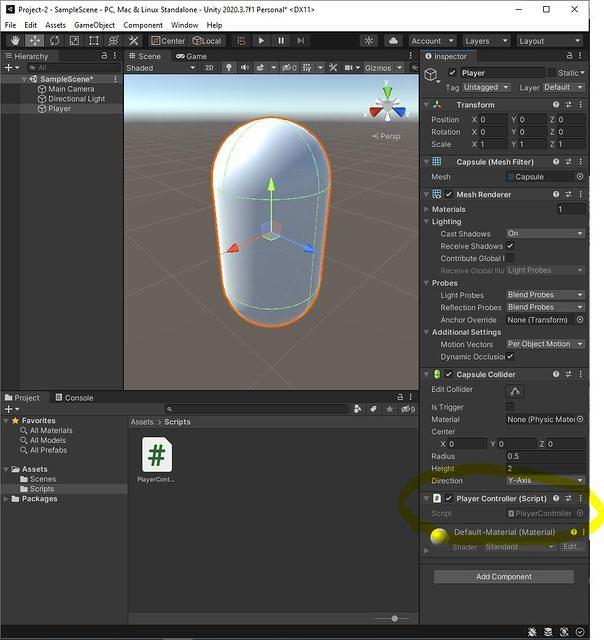
Task: Open Transform component help icon
Action: click(x=556, y=105)
